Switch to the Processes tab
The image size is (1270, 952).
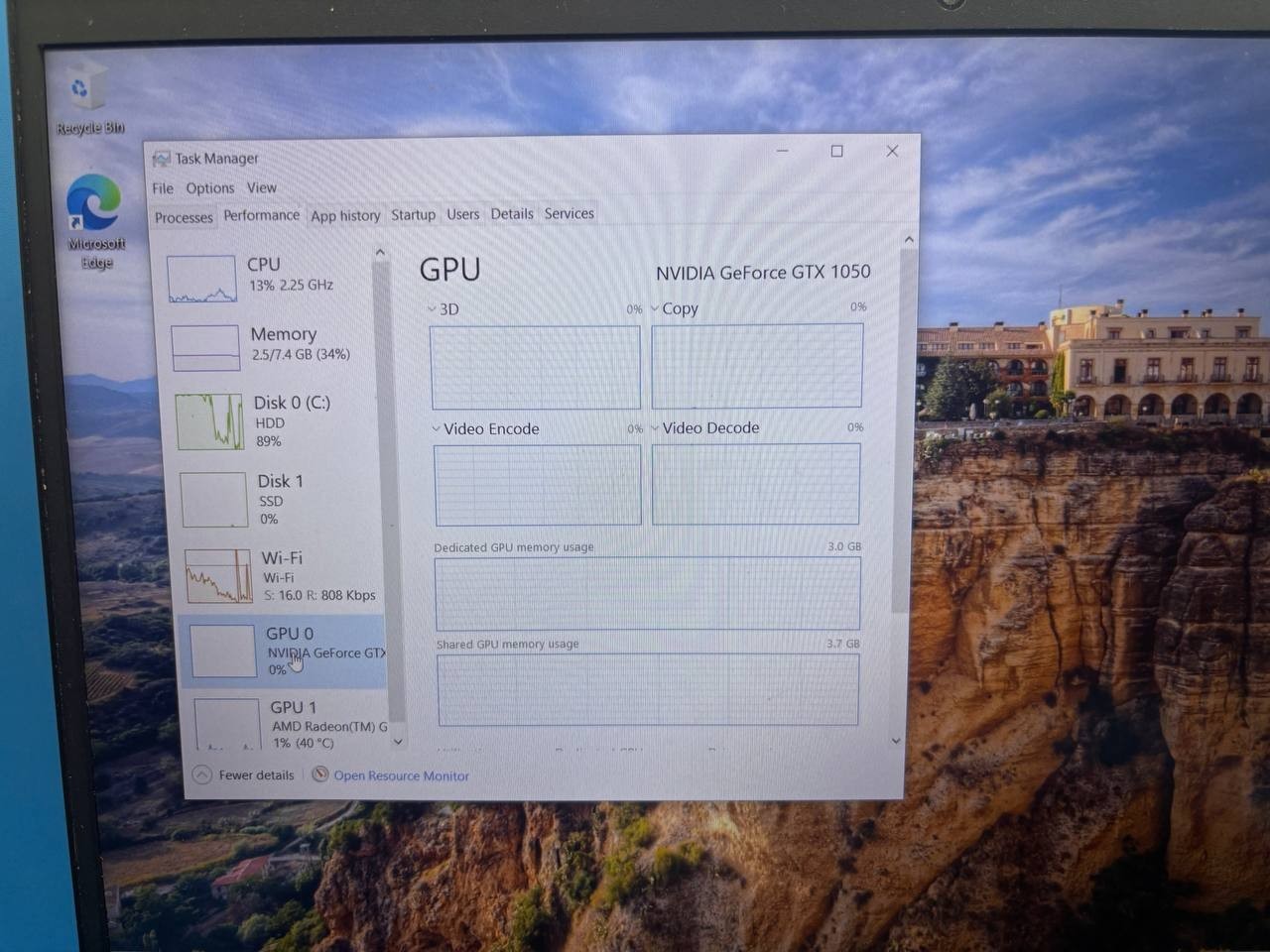(x=184, y=217)
